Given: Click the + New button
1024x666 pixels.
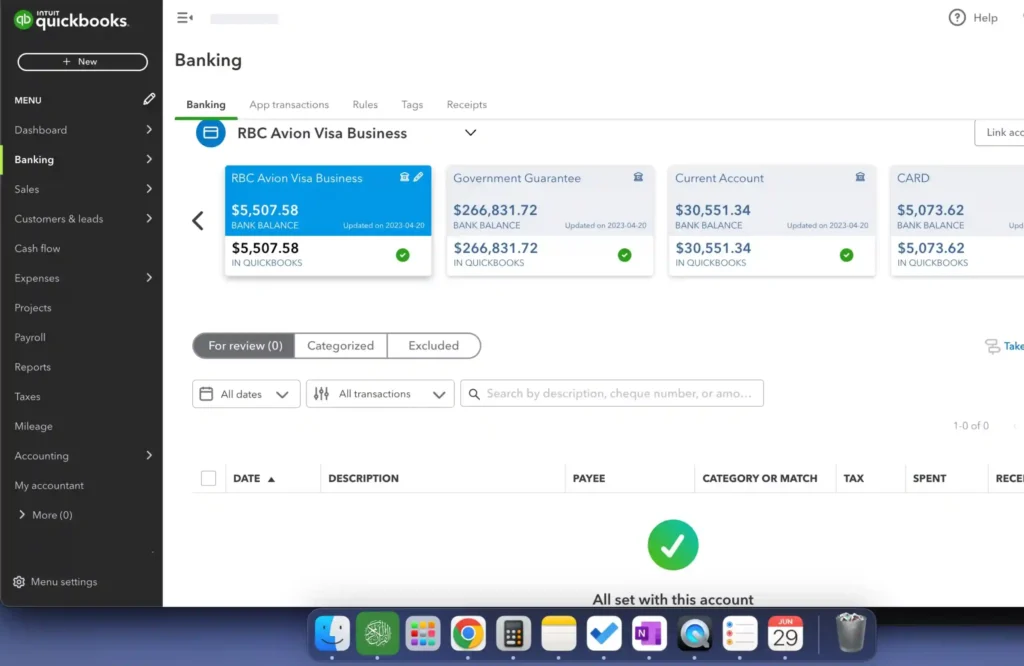Looking at the screenshot, I should click(x=82, y=61).
